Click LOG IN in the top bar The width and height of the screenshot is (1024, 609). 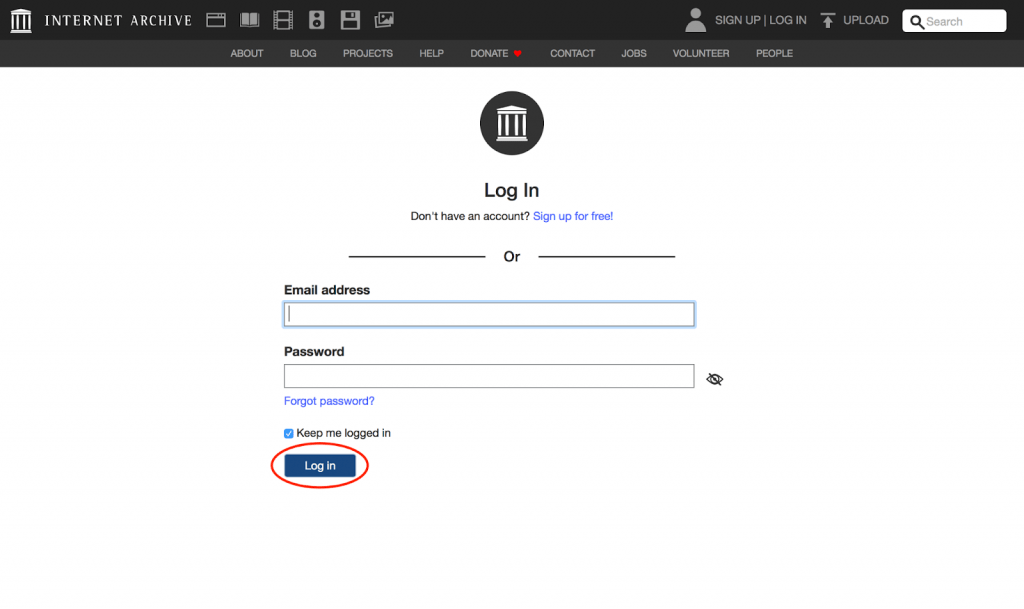click(788, 20)
